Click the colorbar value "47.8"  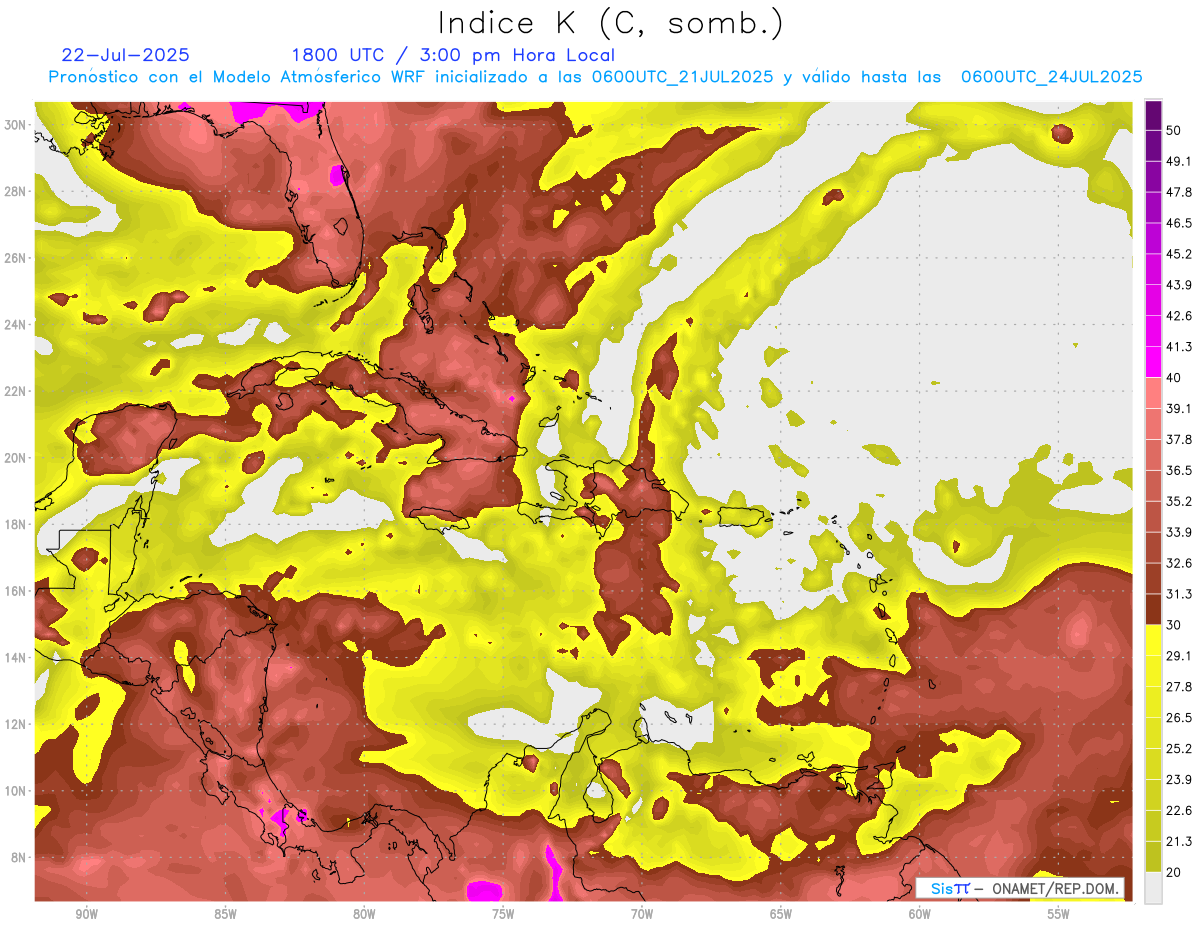point(1179,192)
